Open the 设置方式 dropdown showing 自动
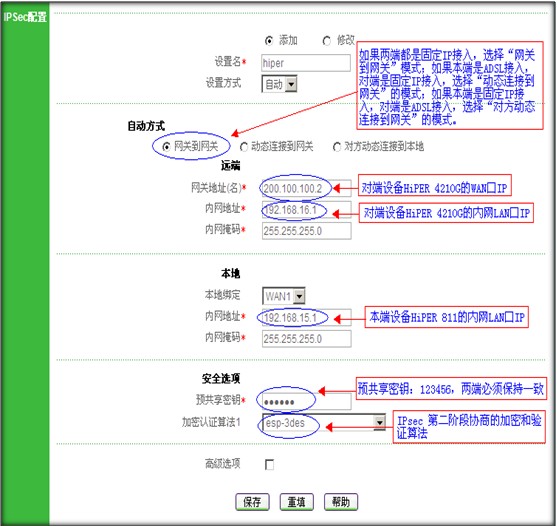This screenshot has height=526, width=557. 279,84
